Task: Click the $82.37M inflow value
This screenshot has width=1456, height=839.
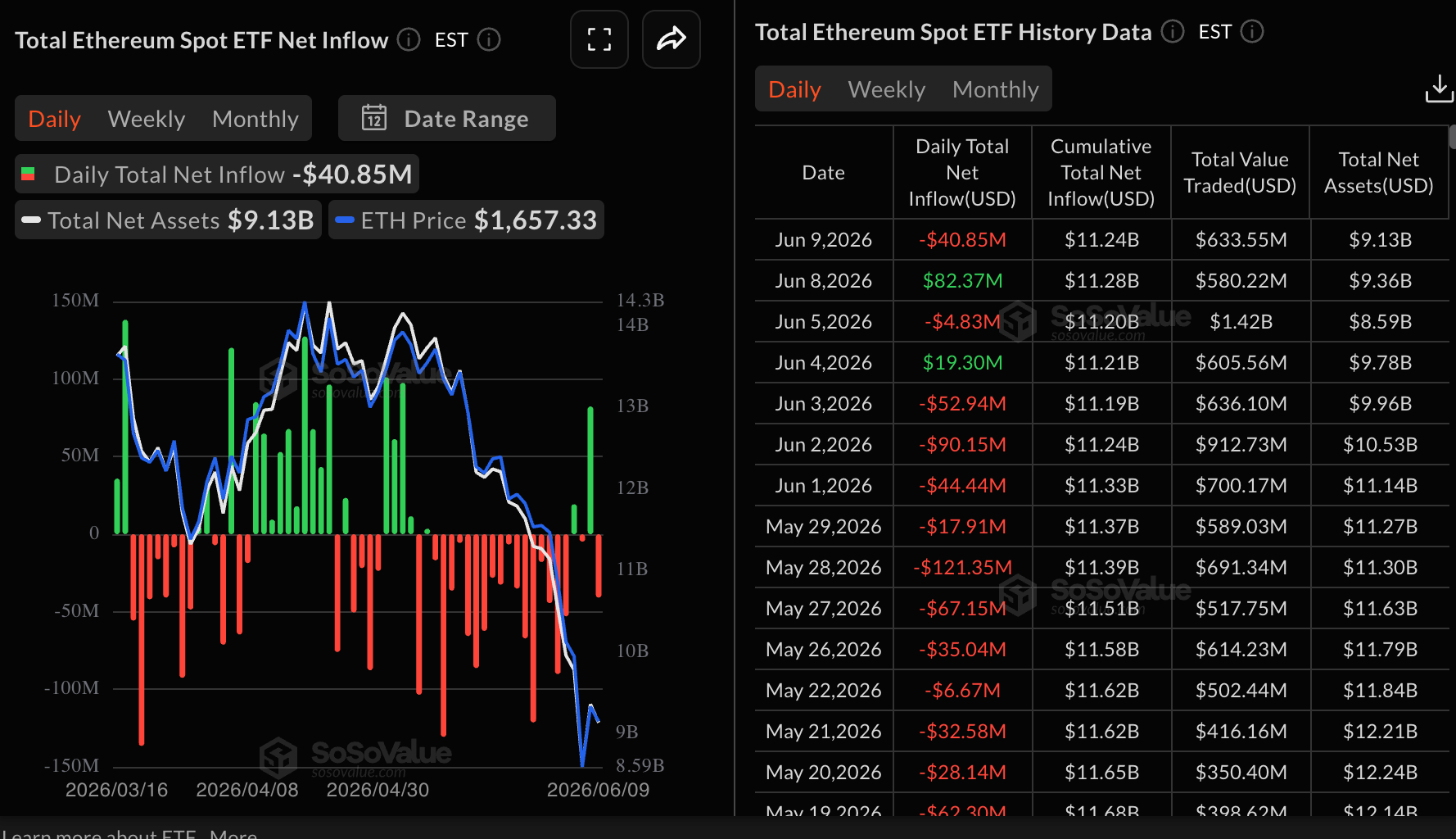Action: pos(962,280)
